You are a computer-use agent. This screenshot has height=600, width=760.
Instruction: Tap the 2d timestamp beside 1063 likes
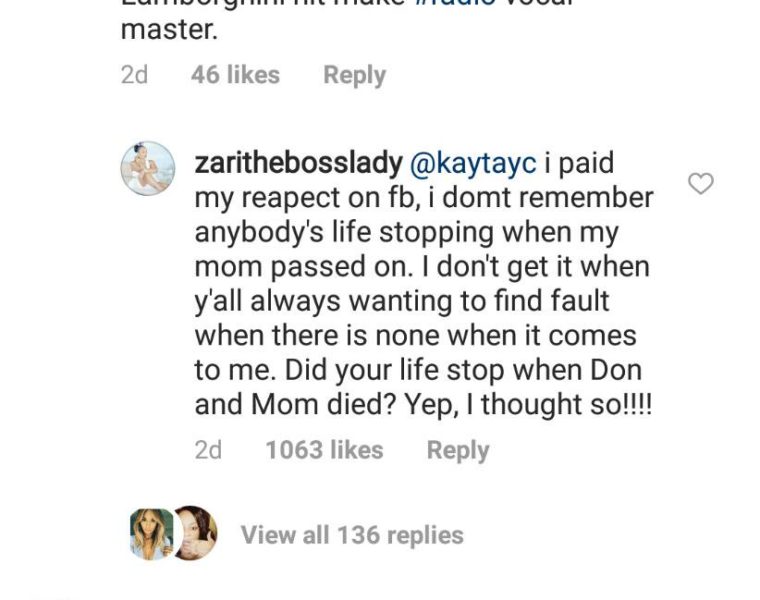(x=208, y=450)
